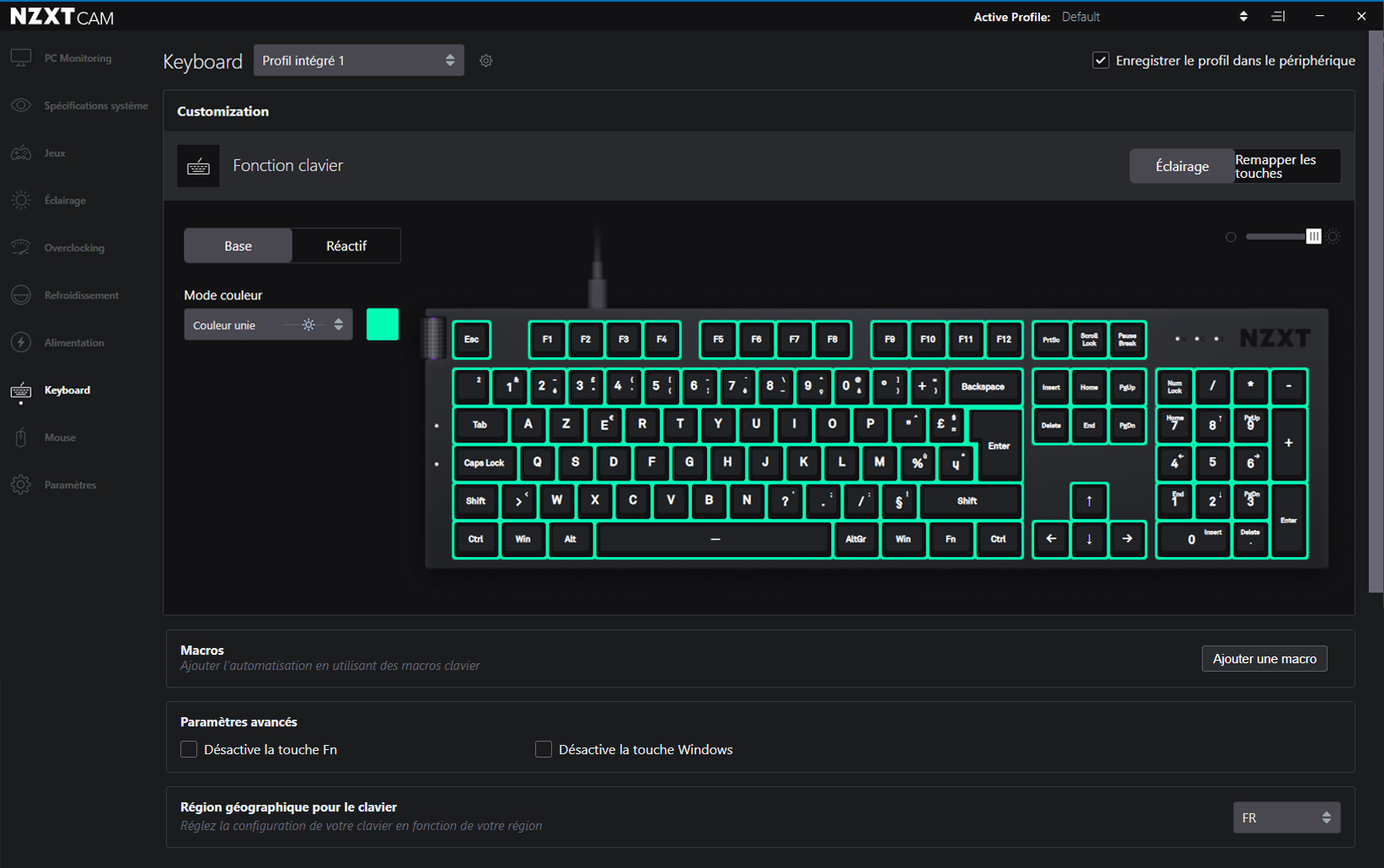The width and height of the screenshot is (1384, 868).
Task: Open the FR keyboard region dropdown
Action: pyautogui.click(x=1285, y=817)
